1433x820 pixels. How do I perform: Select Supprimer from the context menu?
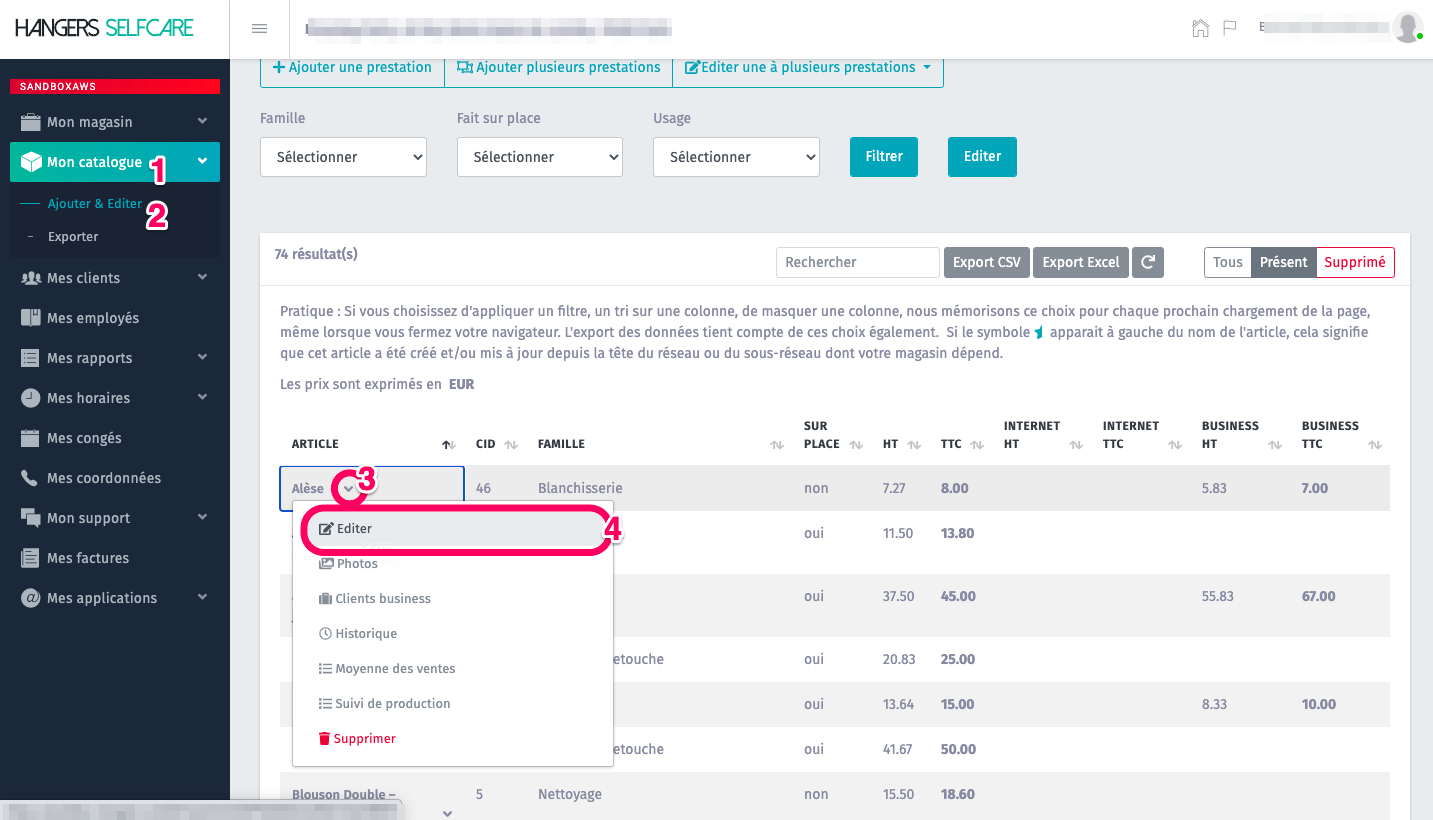click(x=364, y=739)
